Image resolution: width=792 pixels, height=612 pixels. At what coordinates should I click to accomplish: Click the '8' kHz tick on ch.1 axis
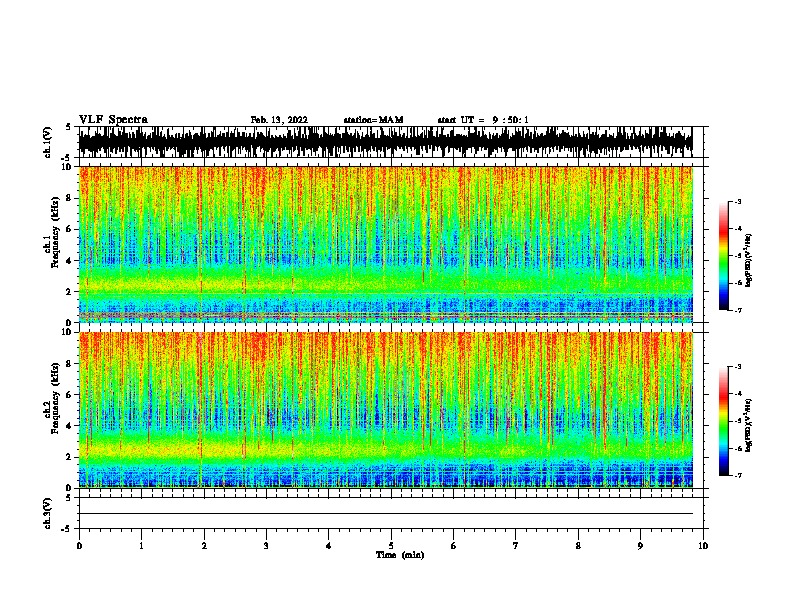pyautogui.click(x=70, y=198)
